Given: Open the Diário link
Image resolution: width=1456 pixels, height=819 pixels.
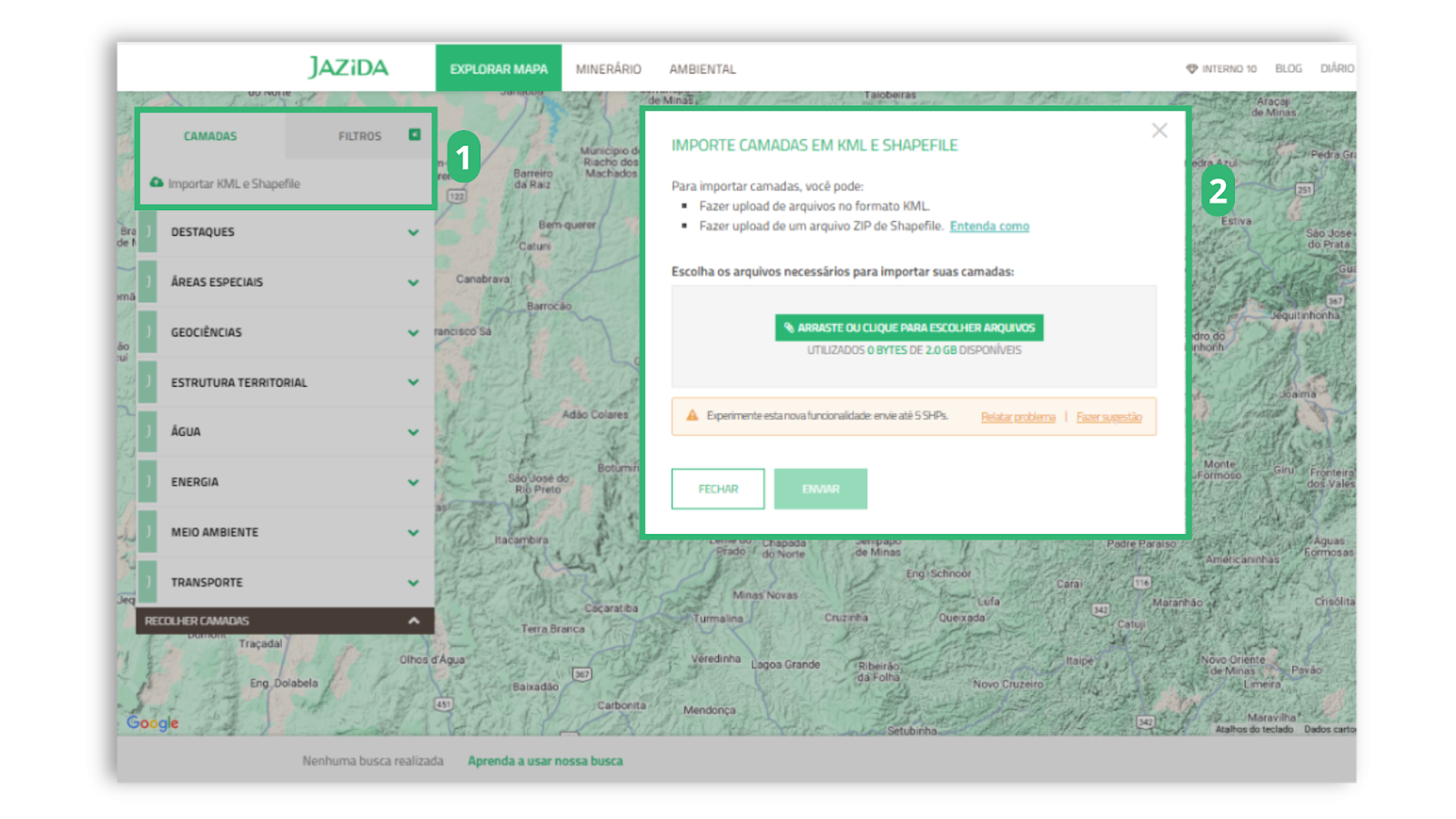Looking at the screenshot, I should tap(1337, 68).
